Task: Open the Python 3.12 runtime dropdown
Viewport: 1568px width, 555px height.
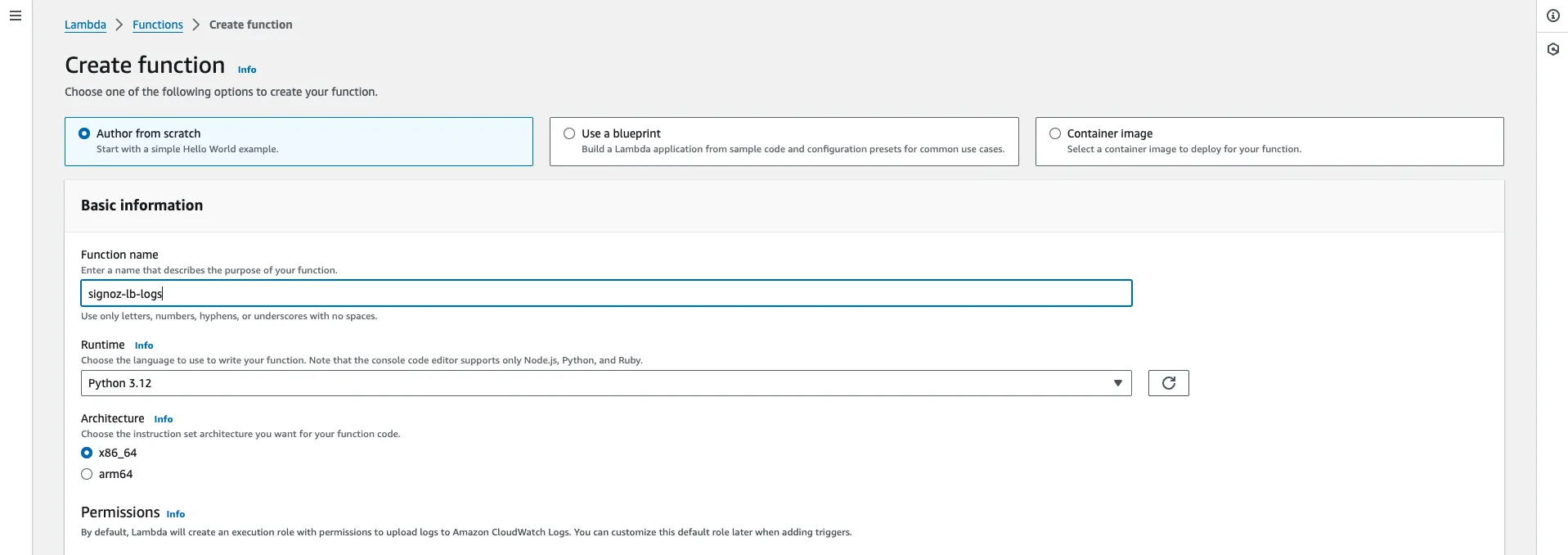Action: 606,383
